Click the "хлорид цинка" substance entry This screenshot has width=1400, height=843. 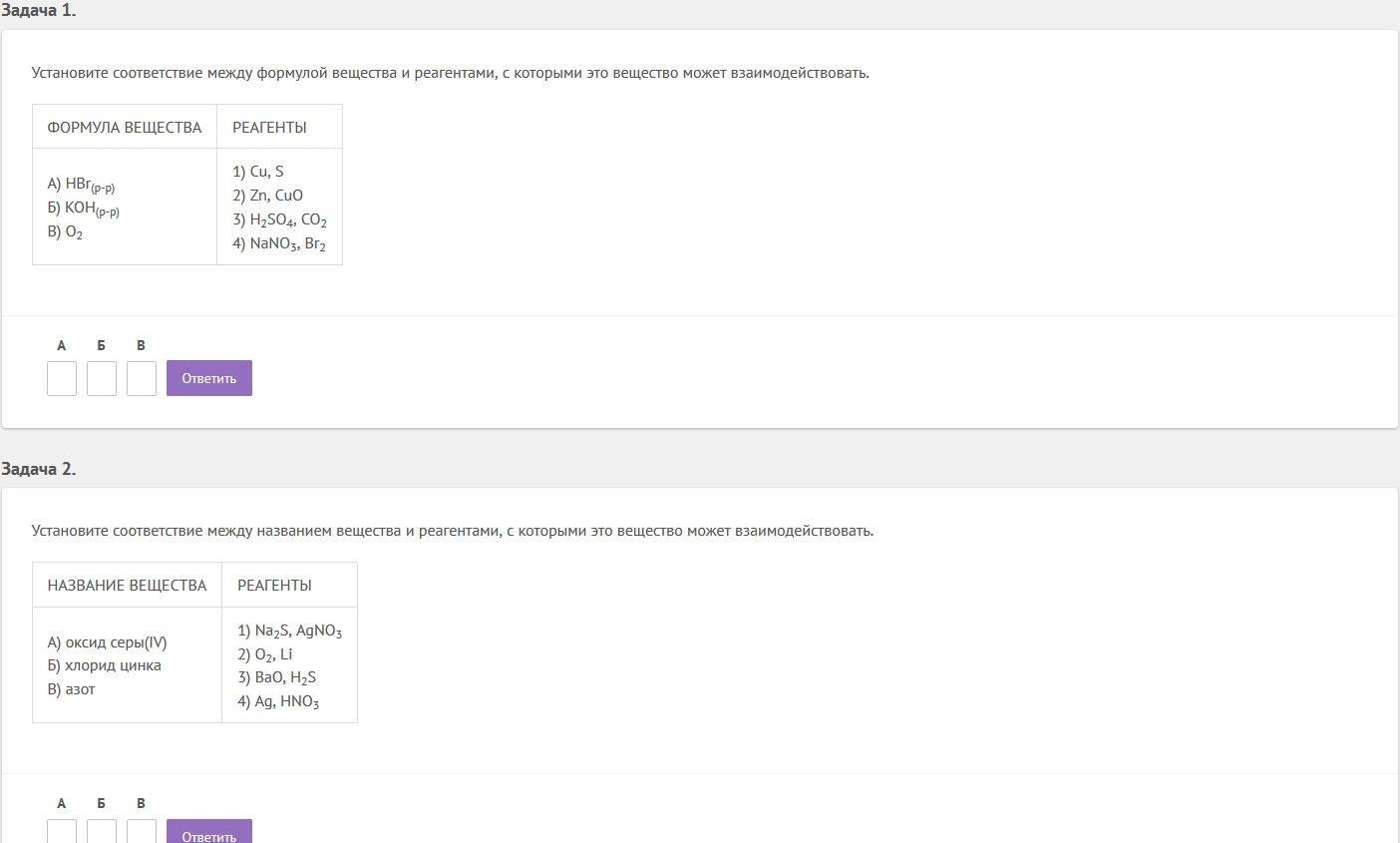[x=104, y=665]
